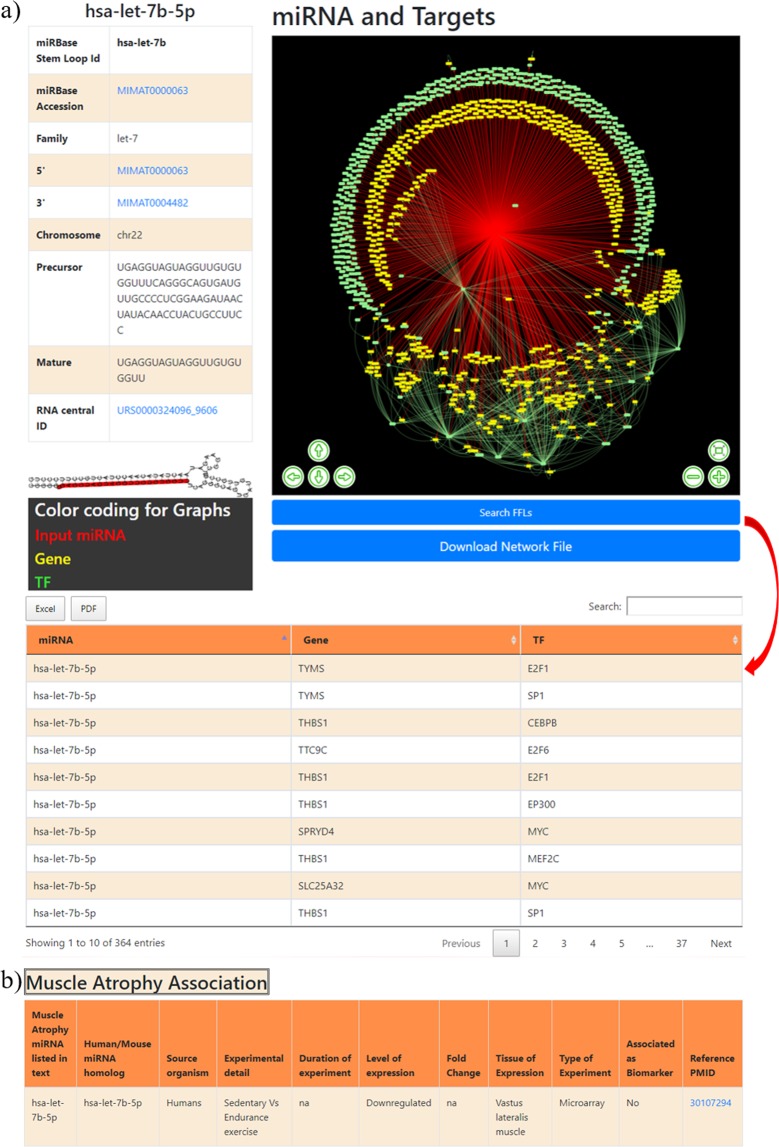Go to page 2 of results

pos(535,943)
